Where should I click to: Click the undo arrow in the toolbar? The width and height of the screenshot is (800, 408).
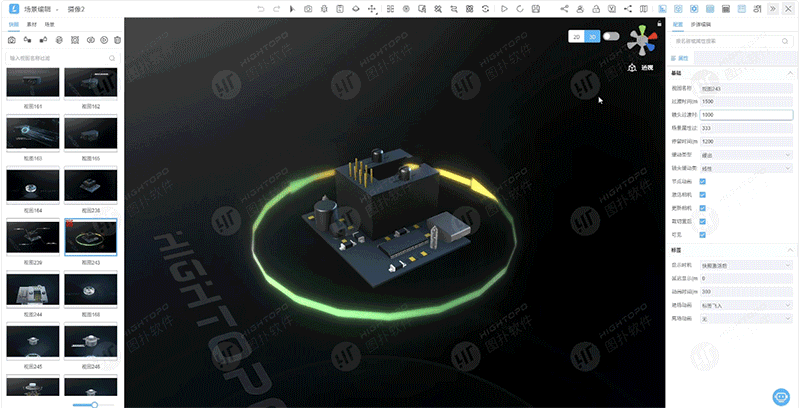pyautogui.click(x=261, y=9)
